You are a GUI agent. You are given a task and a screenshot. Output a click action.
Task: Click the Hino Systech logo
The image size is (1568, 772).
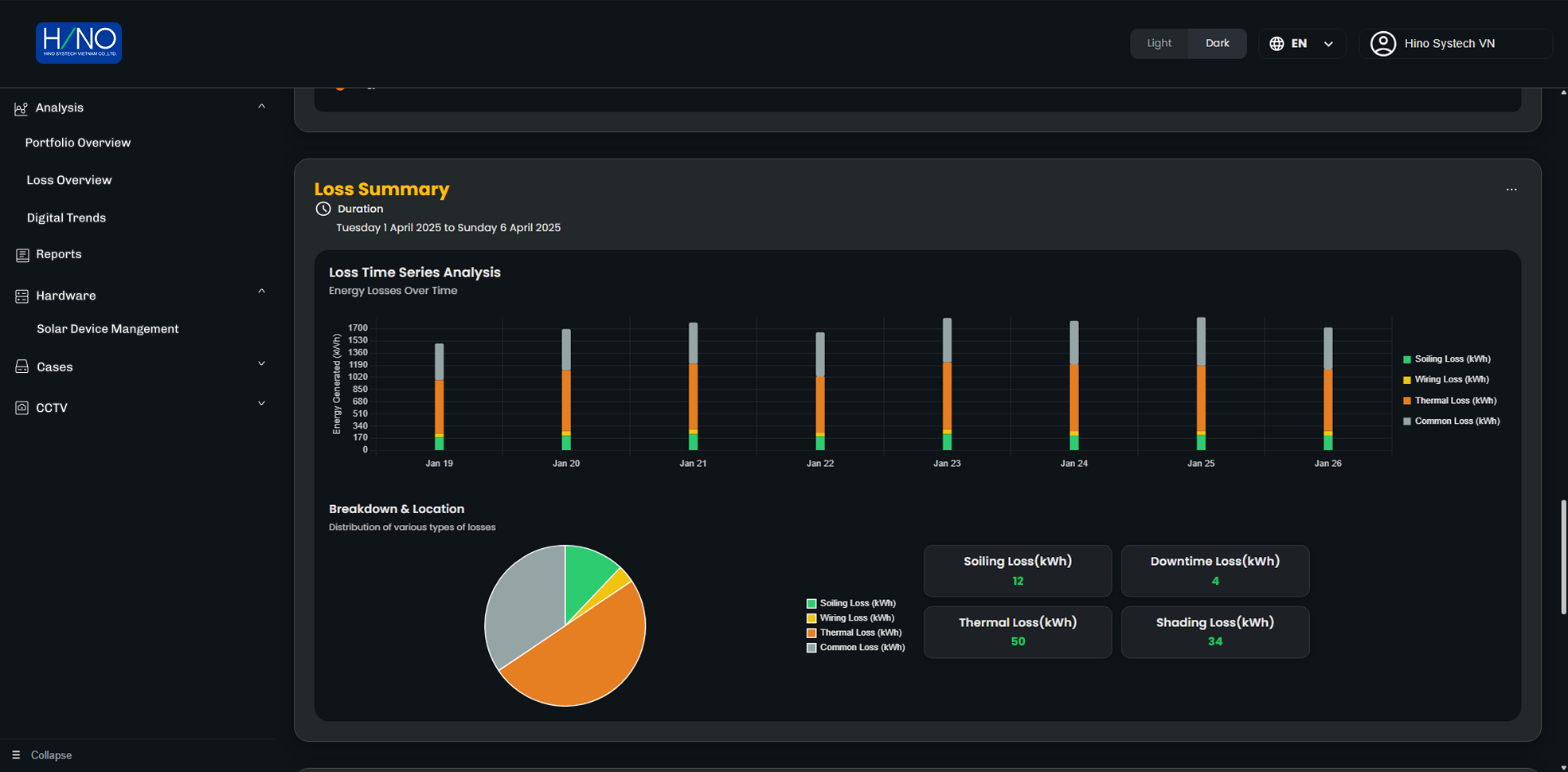(x=78, y=43)
